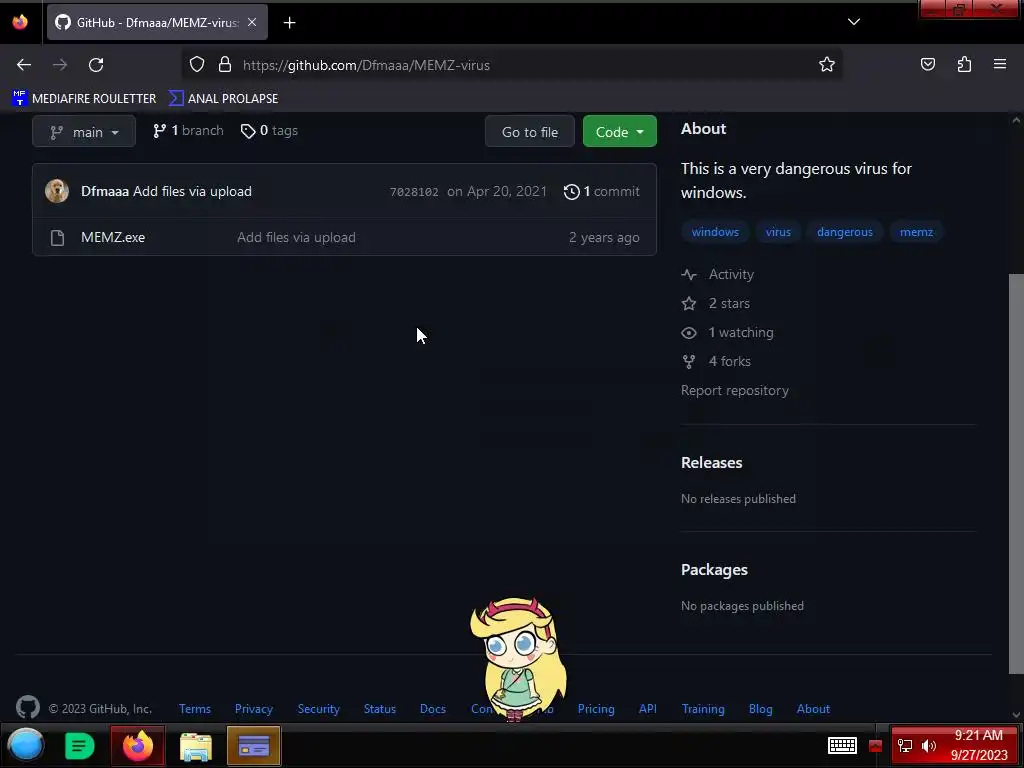The image size is (1024, 768).
Task: Open green notes app in taskbar
Action: 80,746
